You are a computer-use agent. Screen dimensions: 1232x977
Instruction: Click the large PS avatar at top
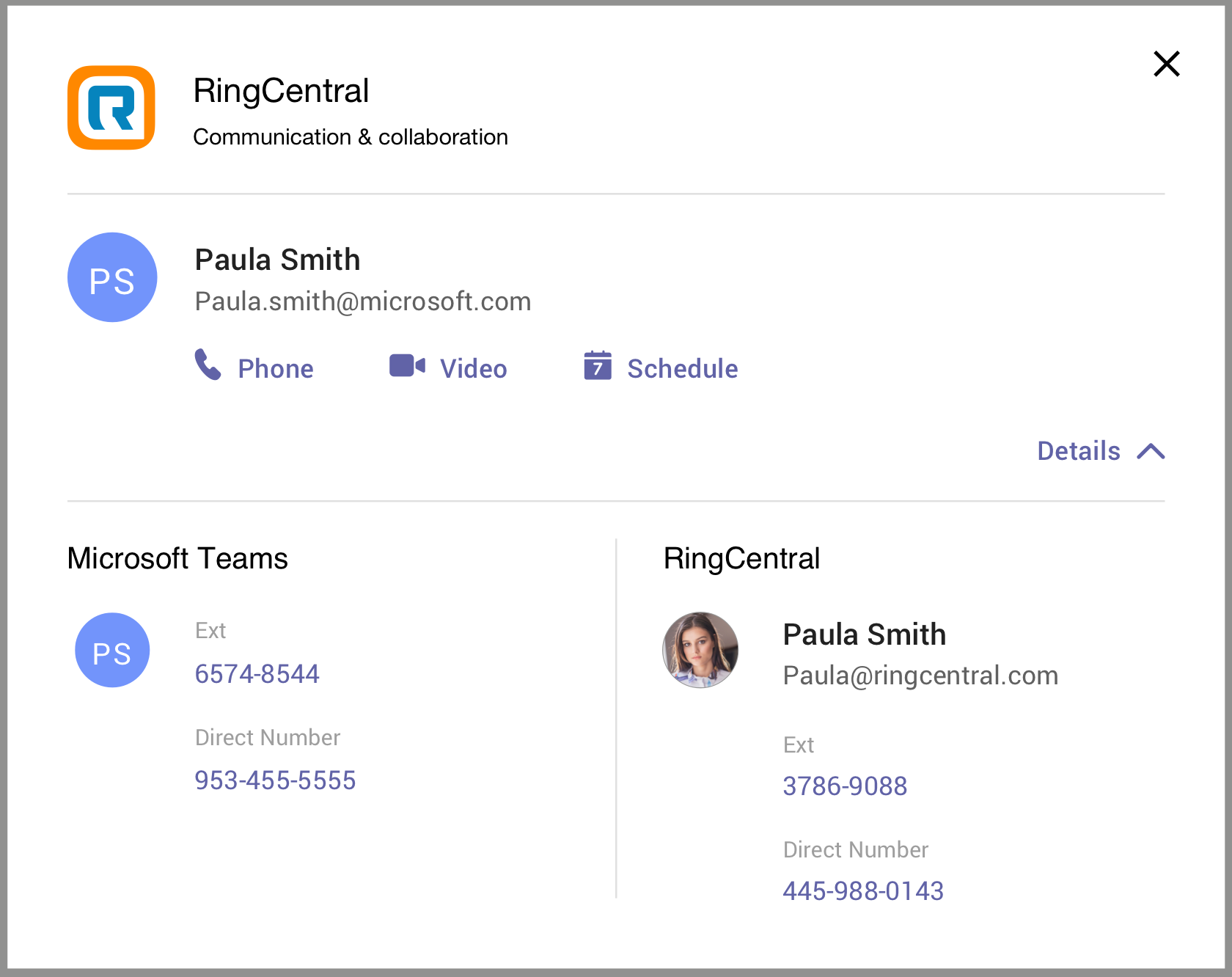pos(112,277)
